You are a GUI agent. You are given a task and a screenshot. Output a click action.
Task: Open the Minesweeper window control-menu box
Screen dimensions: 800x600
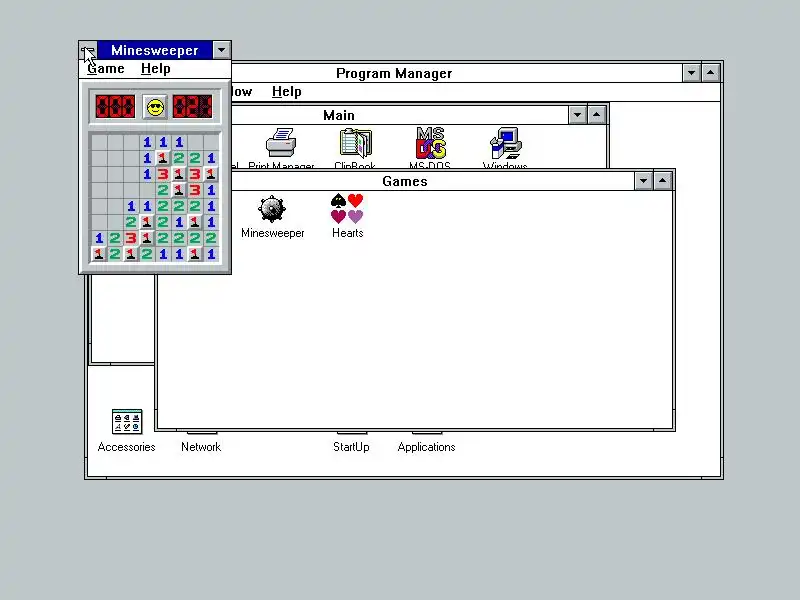pos(88,51)
